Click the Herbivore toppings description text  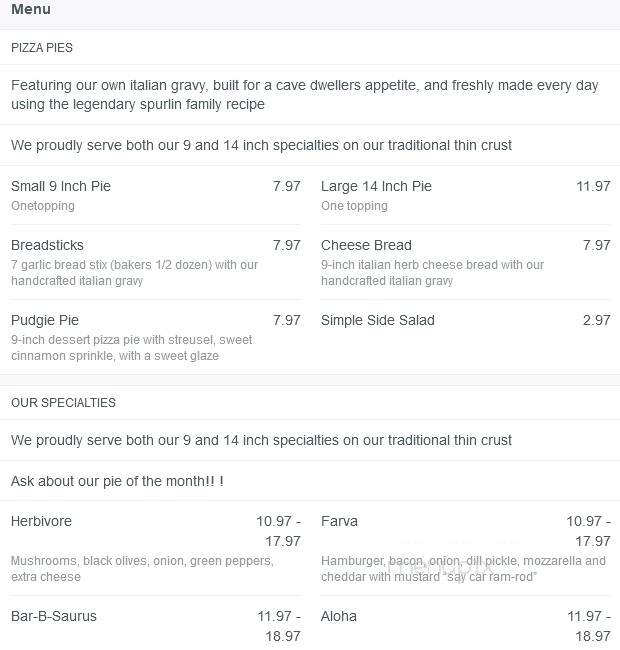coord(142,569)
